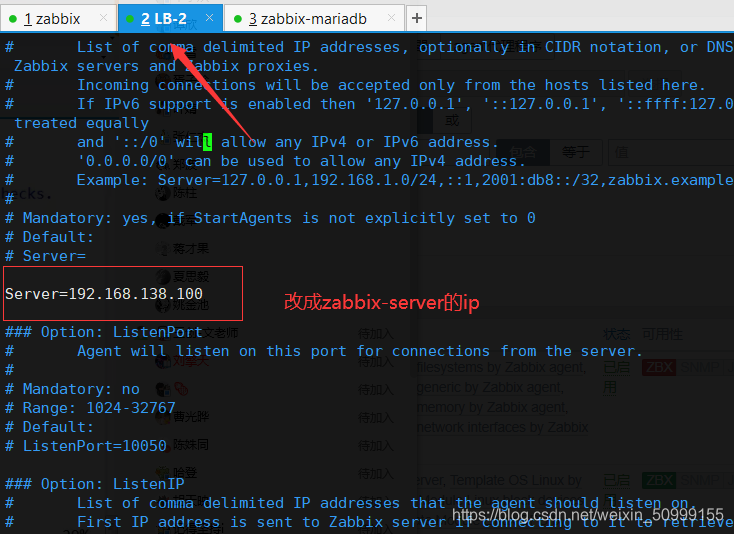734x534 pixels.
Task: Click the '# Default:' line above ListenPort=10050
Action: click(50, 427)
